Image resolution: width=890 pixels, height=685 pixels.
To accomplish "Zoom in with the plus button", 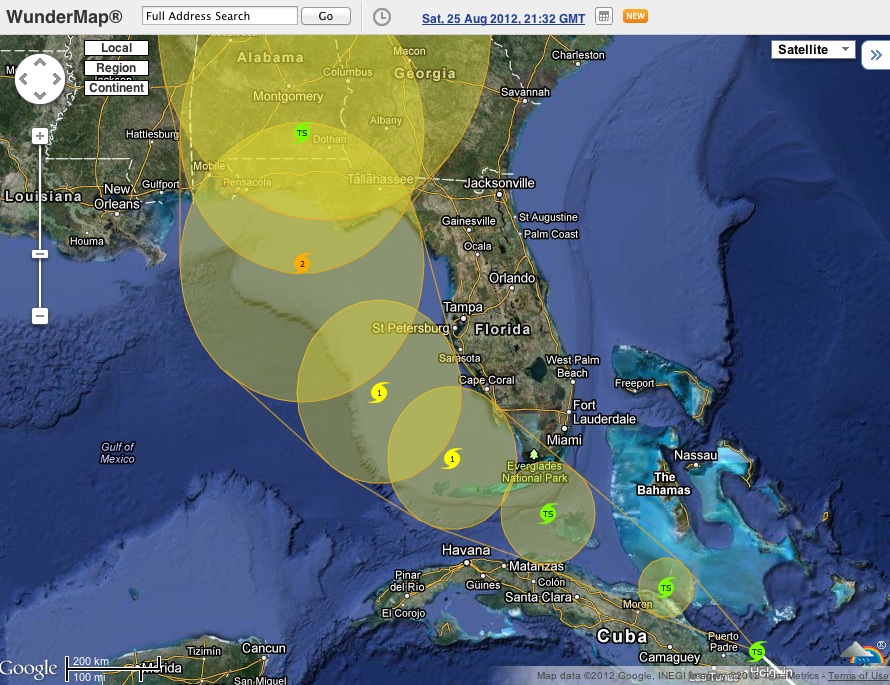I will 40,136.
